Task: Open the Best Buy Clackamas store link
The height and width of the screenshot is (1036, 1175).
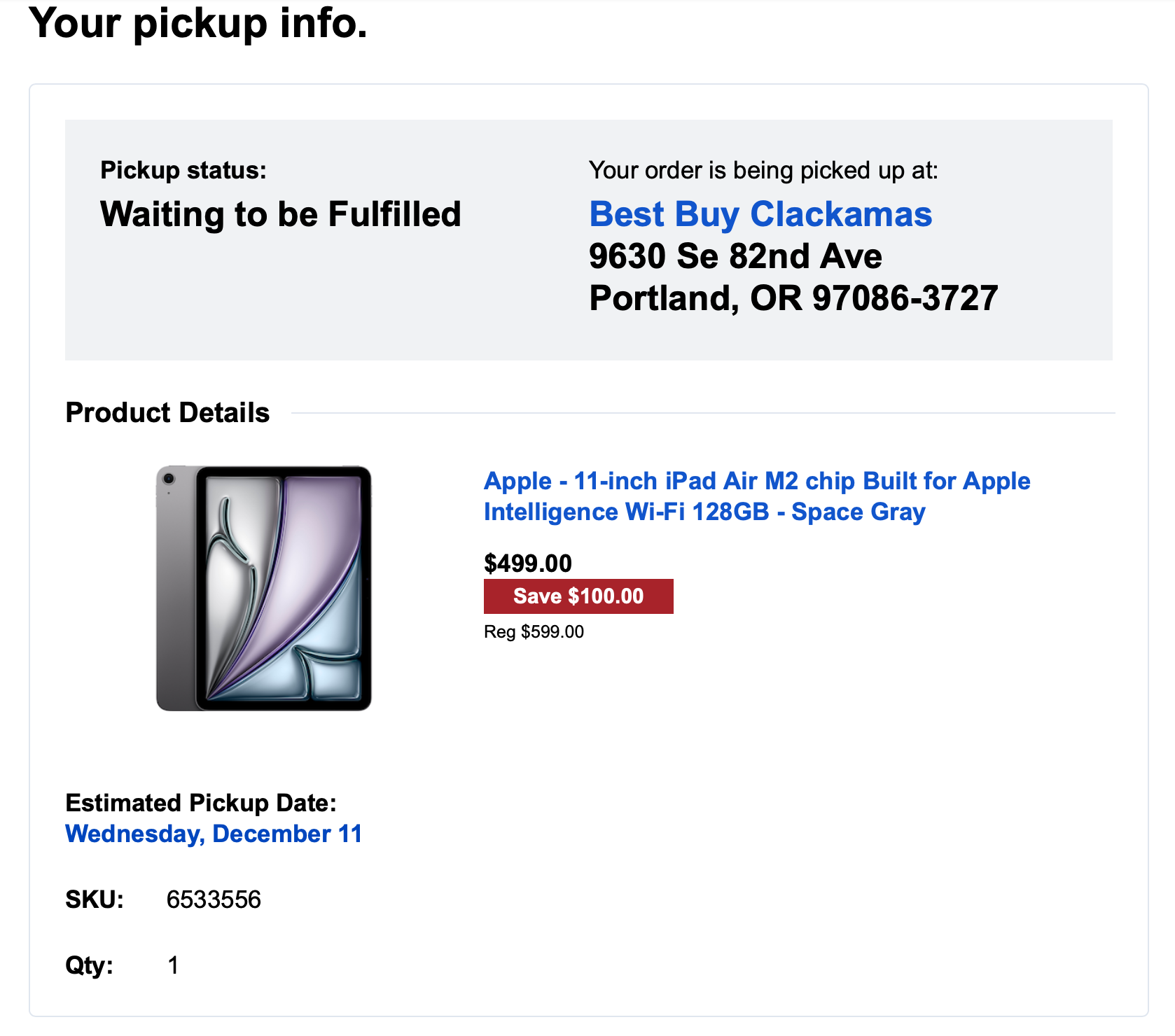Action: (760, 214)
